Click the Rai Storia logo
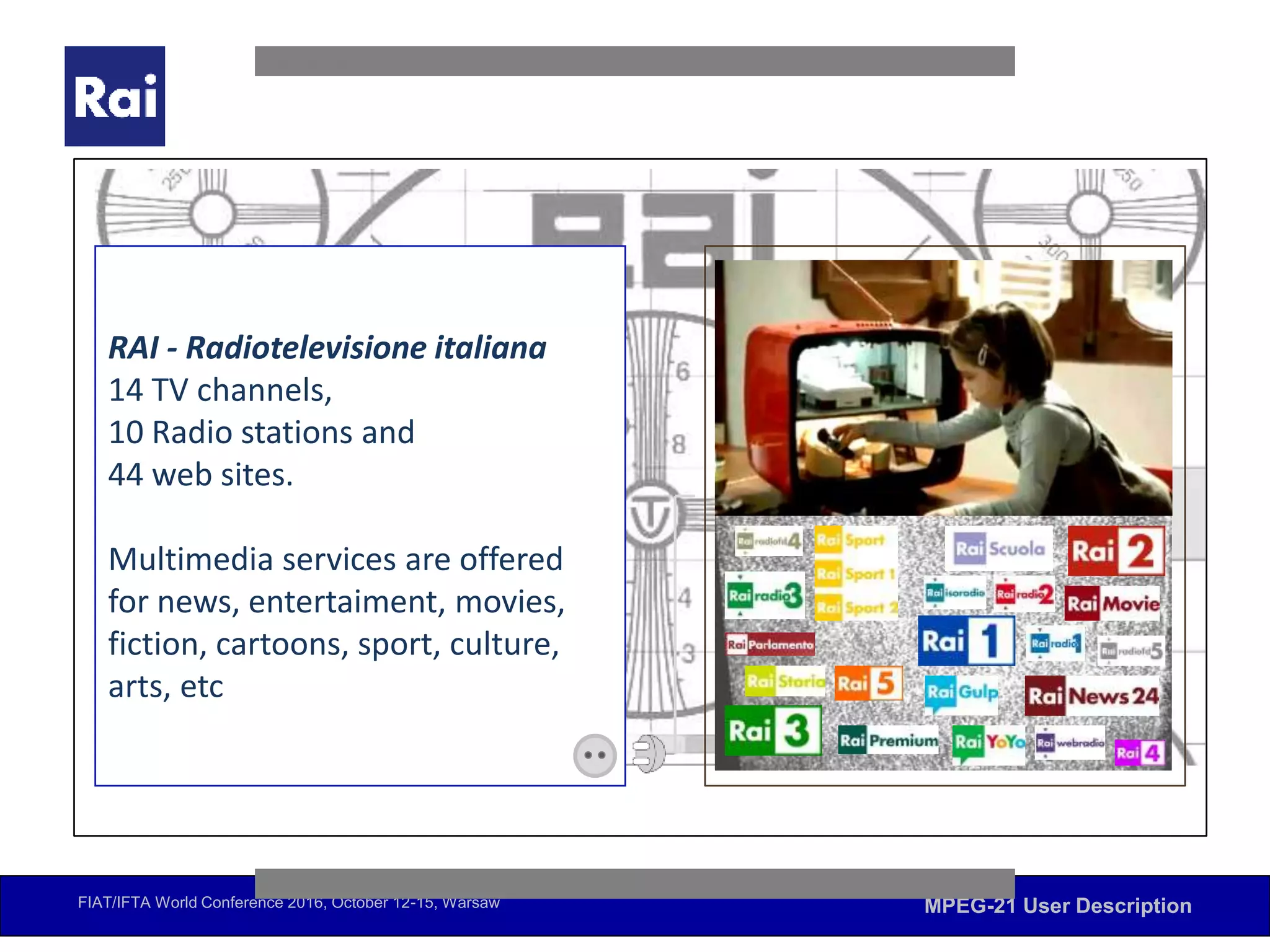Screen dimensions: 1270x952 (x=785, y=681)
